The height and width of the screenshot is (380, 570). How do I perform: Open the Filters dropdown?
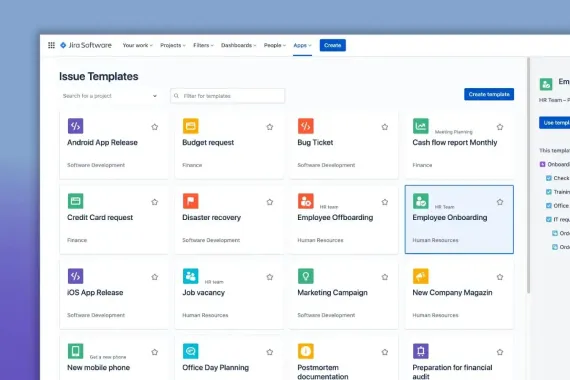(x=203, y=45)
